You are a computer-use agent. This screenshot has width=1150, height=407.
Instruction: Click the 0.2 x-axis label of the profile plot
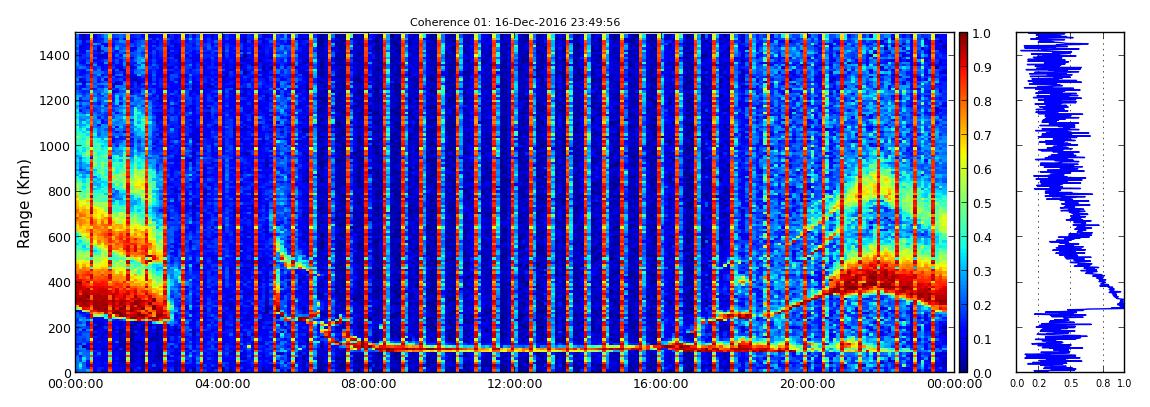point(1039,384)
